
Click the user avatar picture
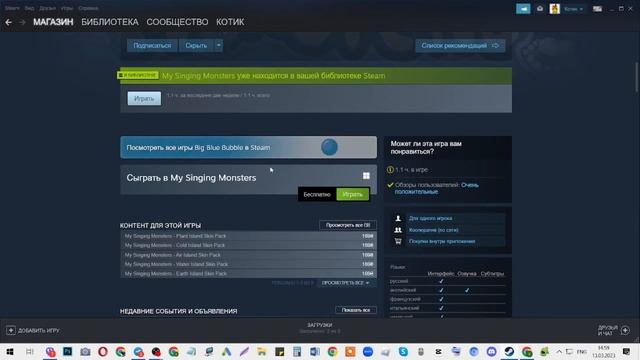coord(555,9)
